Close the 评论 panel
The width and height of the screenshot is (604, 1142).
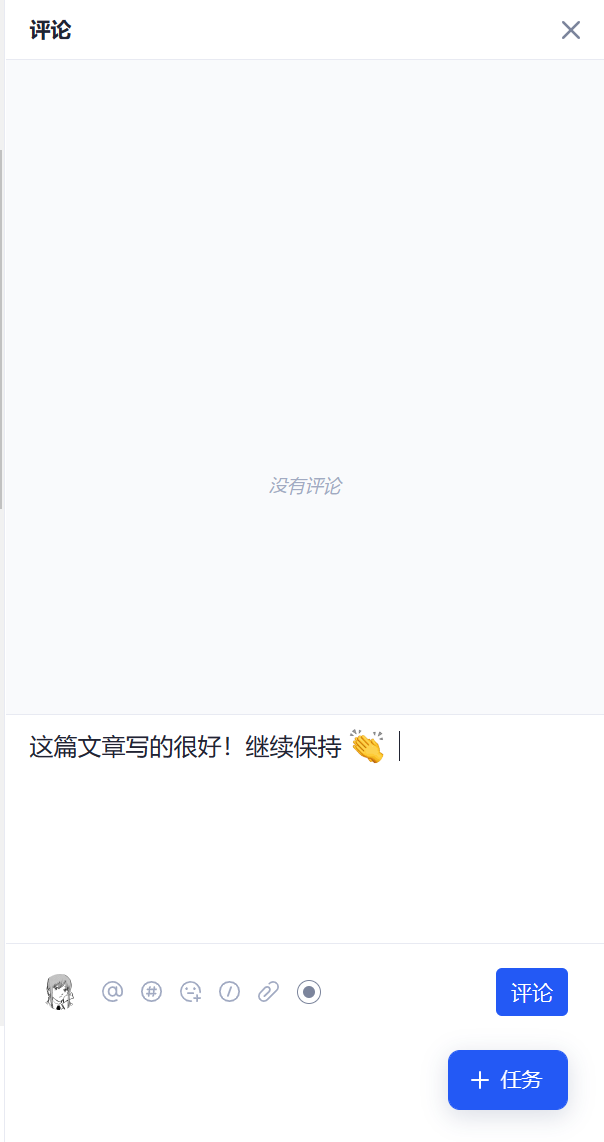(570, 30)
